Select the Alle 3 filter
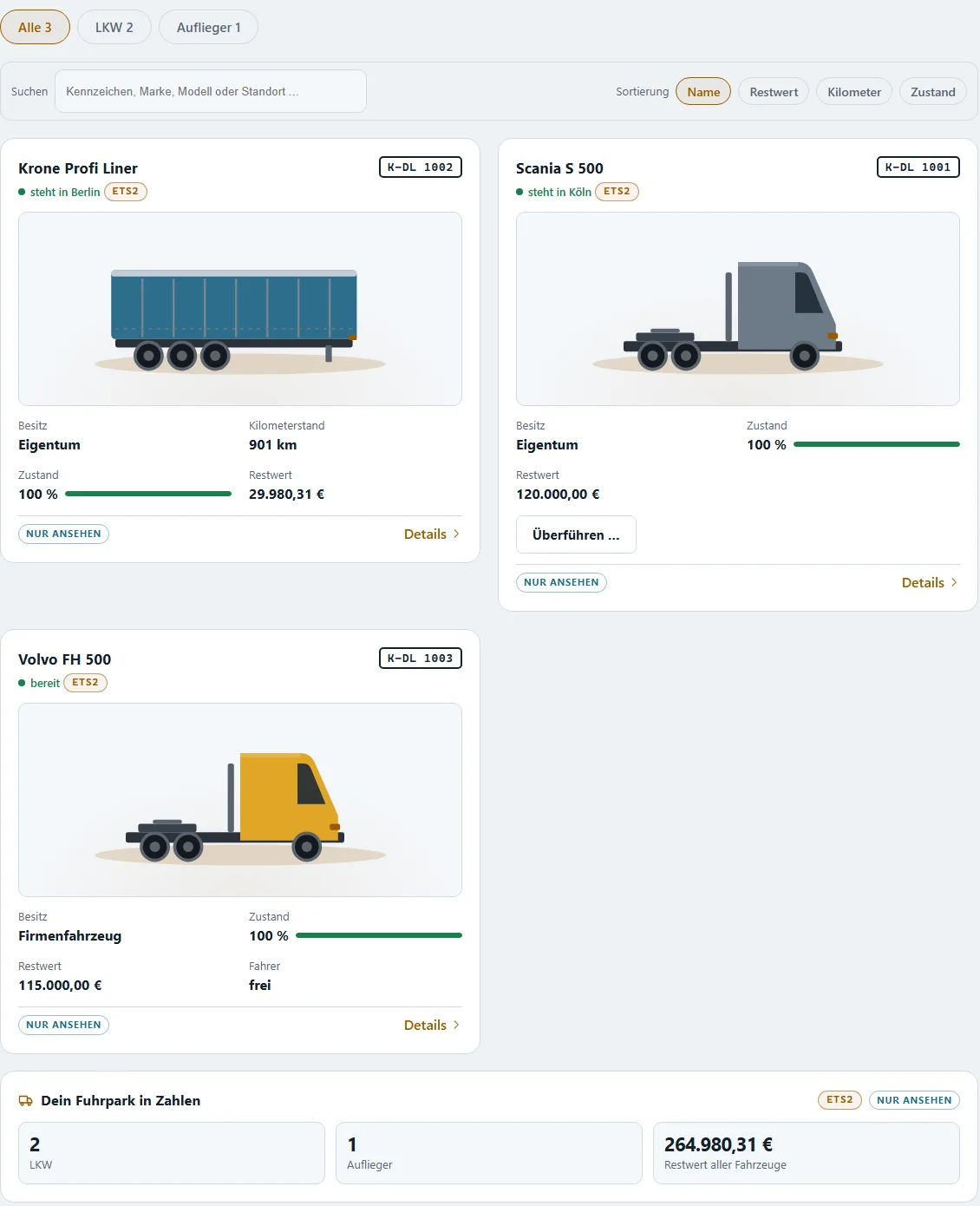980x1206 pixels. coord(36,27)
